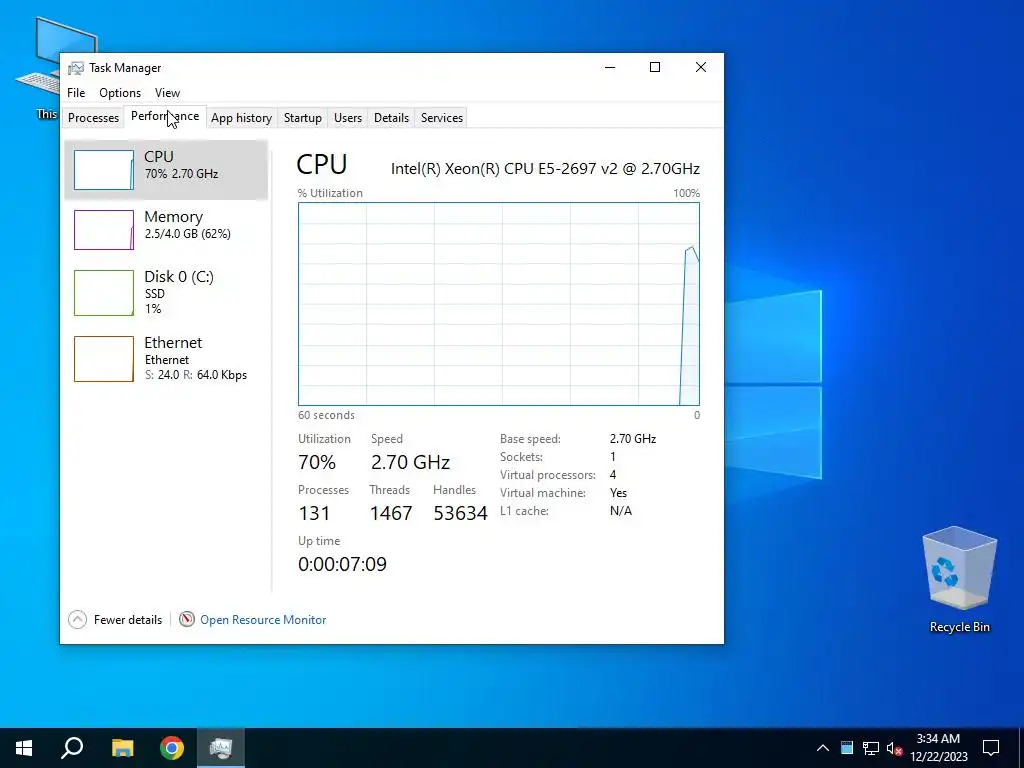This screenshot has width=1024, height=768.
Task: Click the Up time value 0:00:07:09
Action: 342,564
